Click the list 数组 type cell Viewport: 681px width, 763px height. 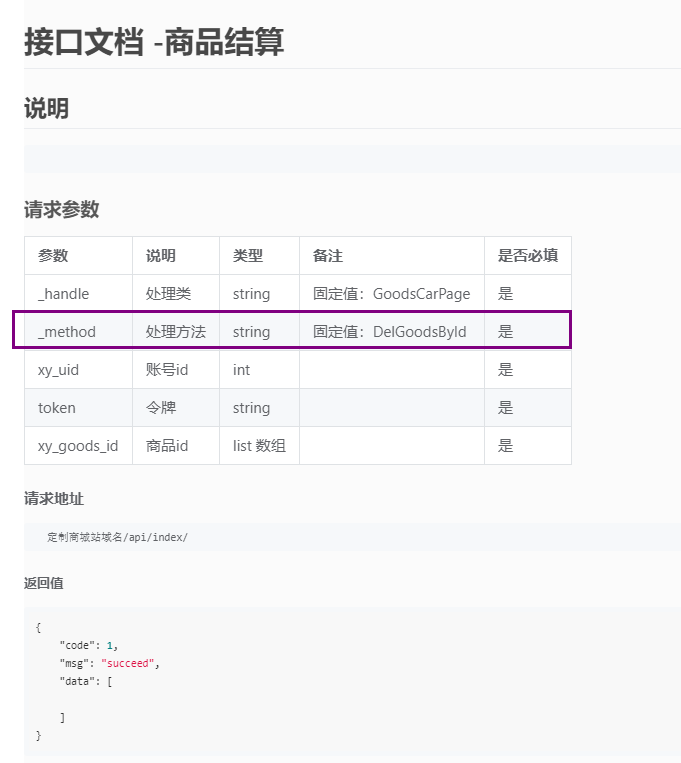259,446
